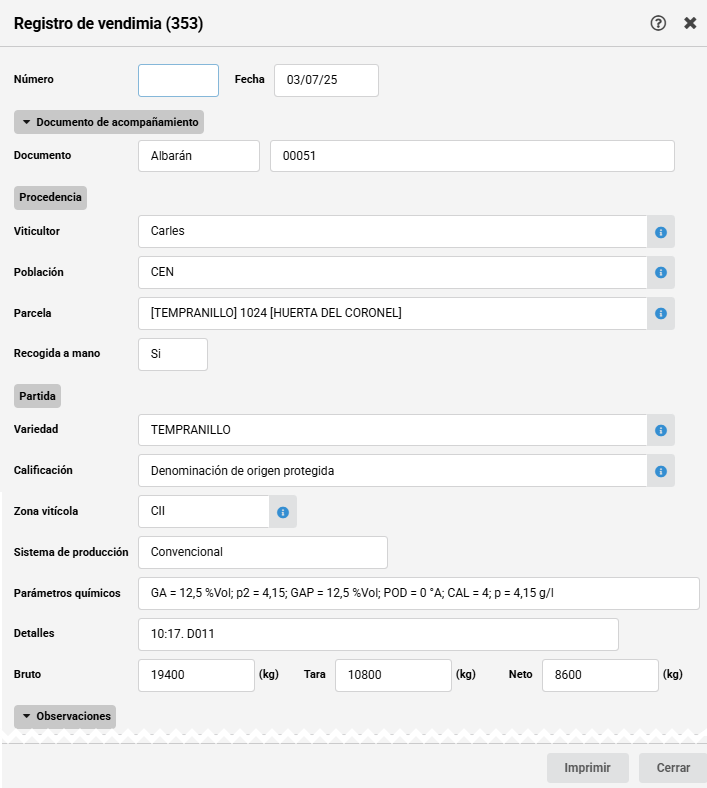Click the Bruto weight field 19400
The width and height of the screenshot is (707, 788).
(x=196, y=675)
